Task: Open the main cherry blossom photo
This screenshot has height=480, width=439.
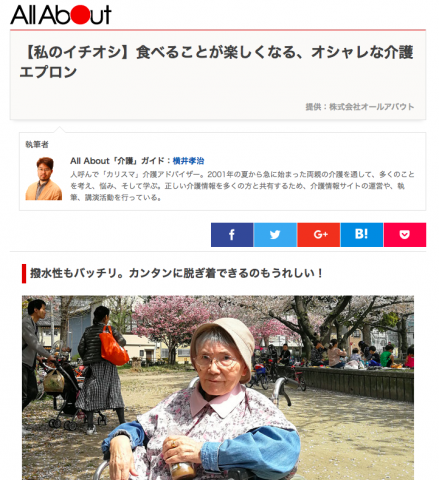Action: (x=218, y=388)
